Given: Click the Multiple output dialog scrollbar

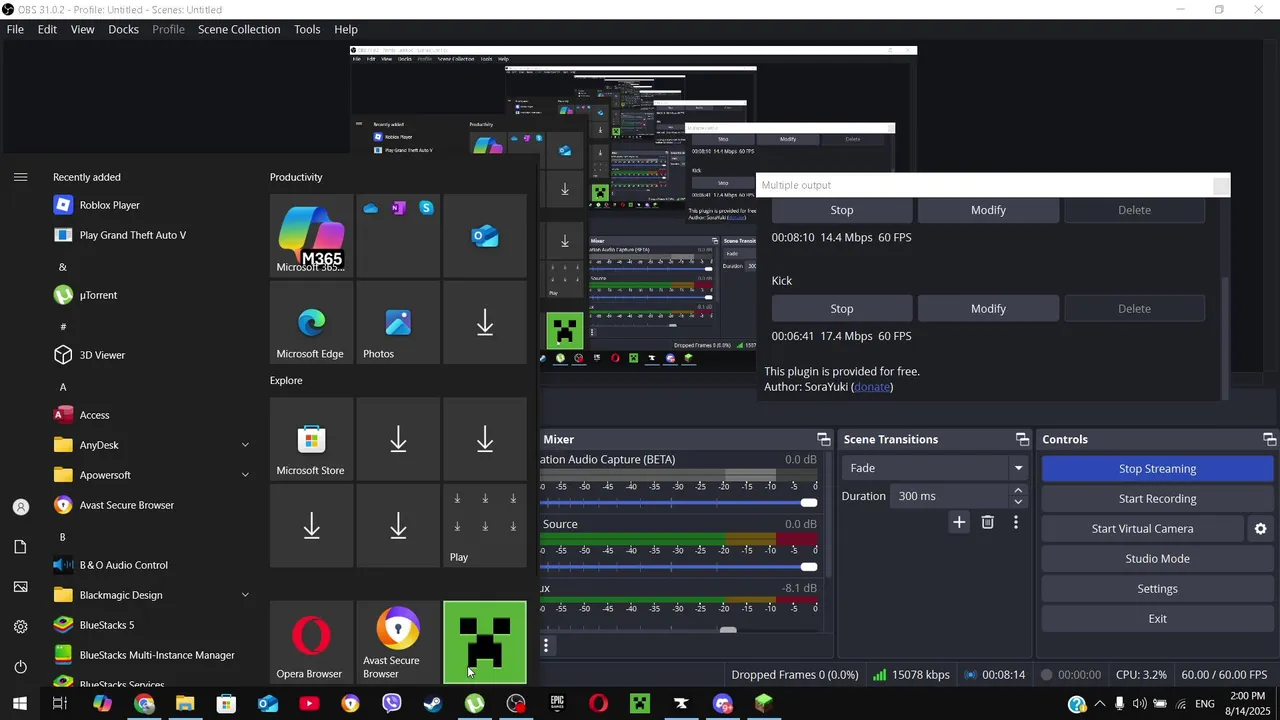Looking at the screenshot, I should 1227,337.
